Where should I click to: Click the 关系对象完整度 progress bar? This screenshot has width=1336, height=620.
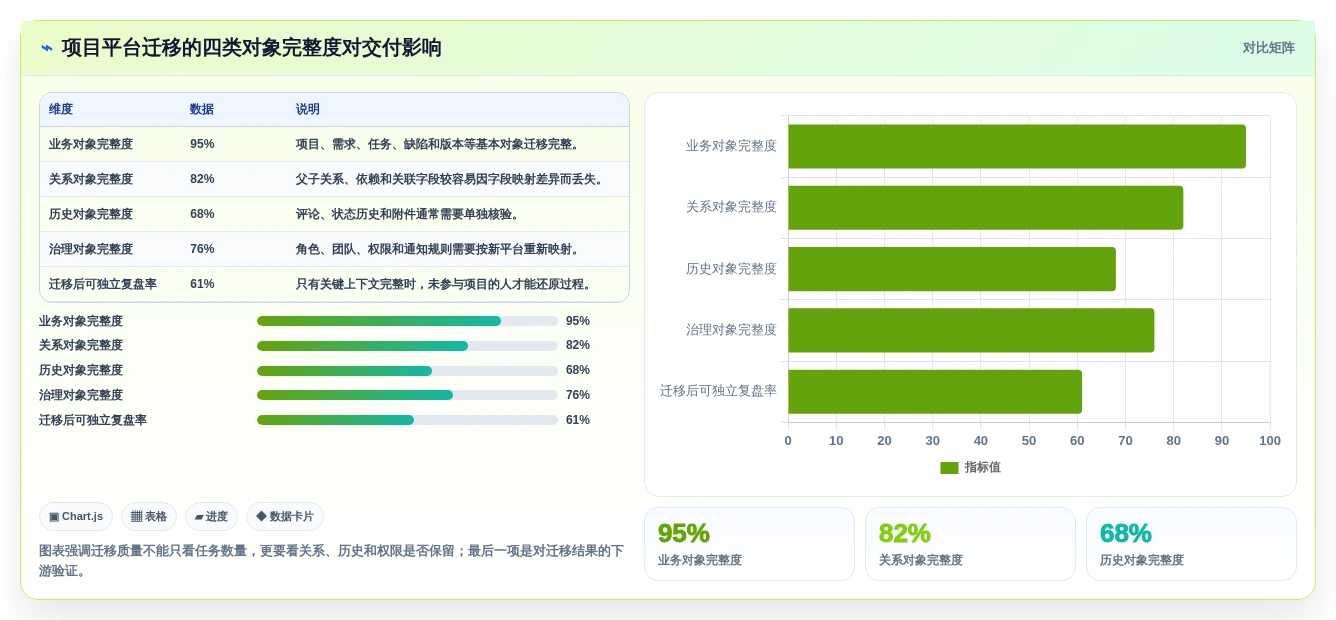(x=407, y=346)
